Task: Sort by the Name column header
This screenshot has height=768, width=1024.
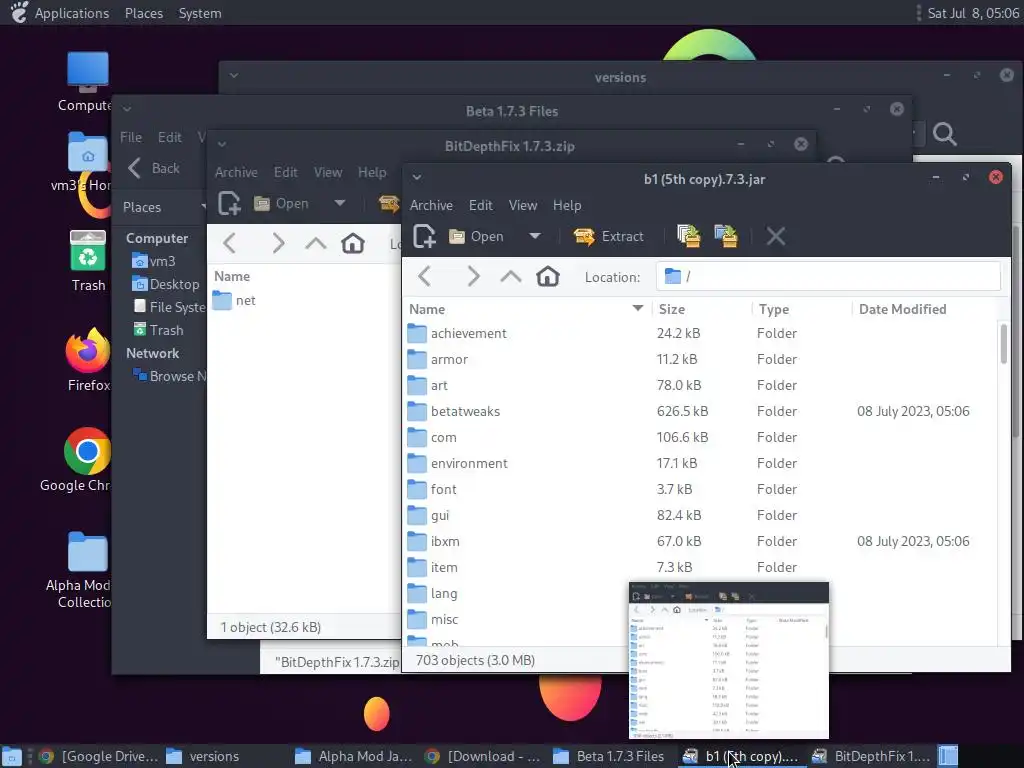Action: tap(526, 309)
